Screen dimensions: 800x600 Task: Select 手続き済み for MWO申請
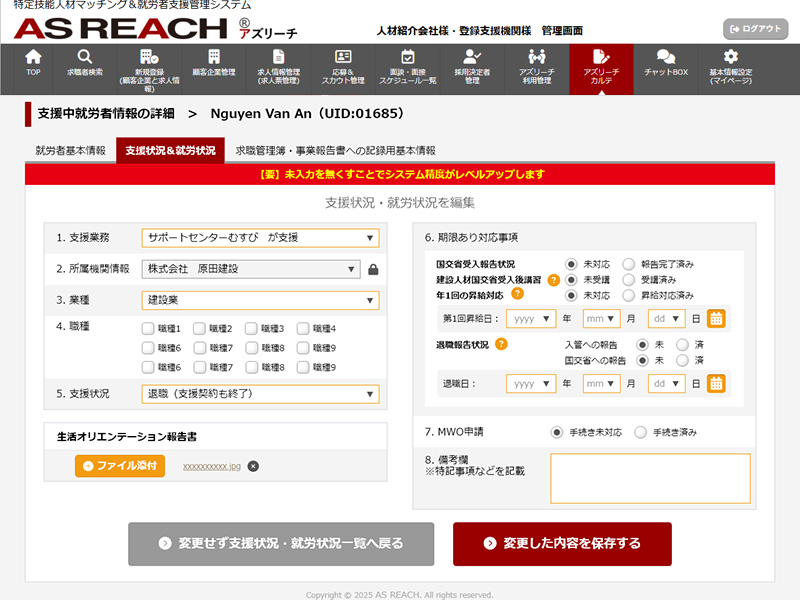[640, 433]
